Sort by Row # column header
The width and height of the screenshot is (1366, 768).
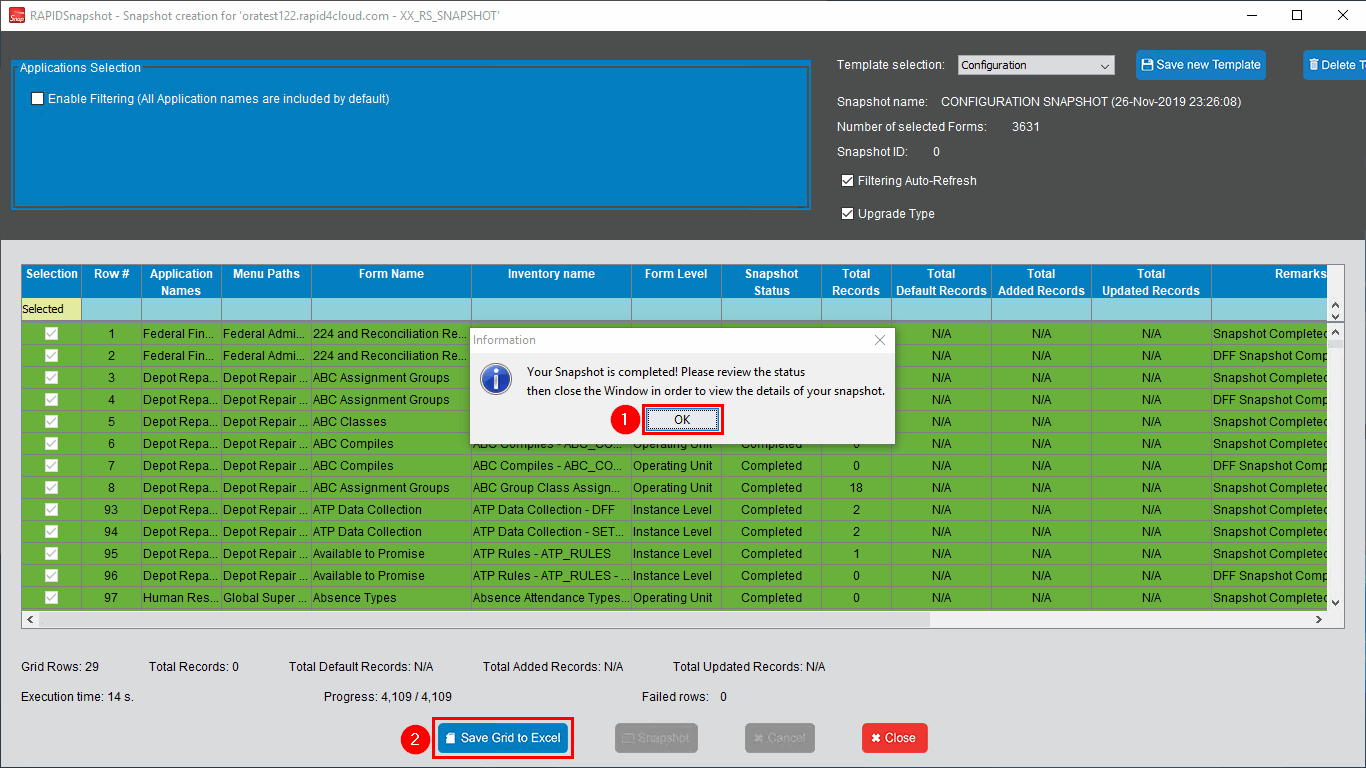(x=112, y=282)
